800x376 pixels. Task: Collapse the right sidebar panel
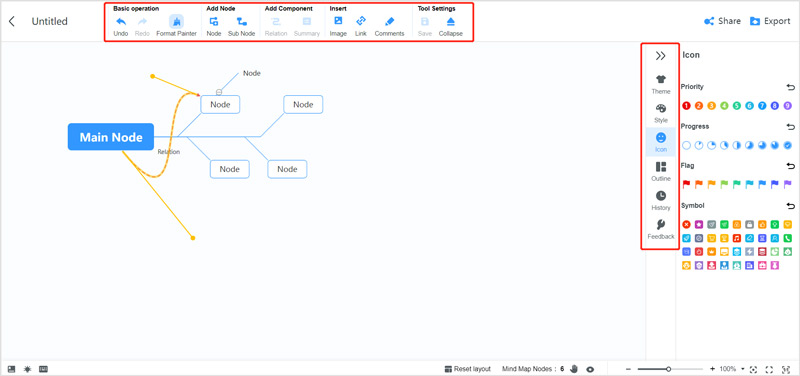(x=661, y=56)
